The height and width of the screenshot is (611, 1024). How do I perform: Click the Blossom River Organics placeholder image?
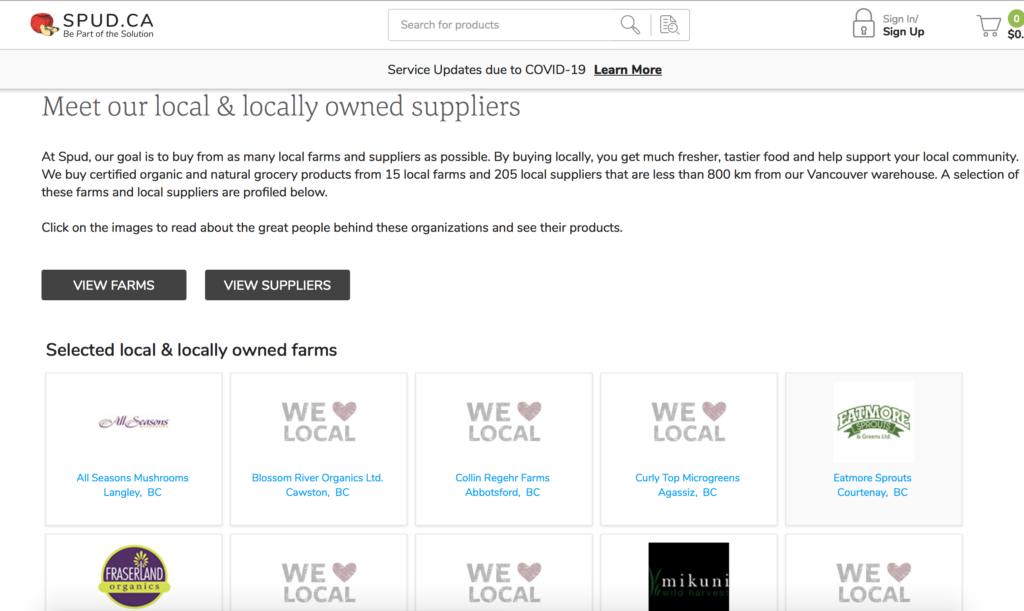(318, 422)
